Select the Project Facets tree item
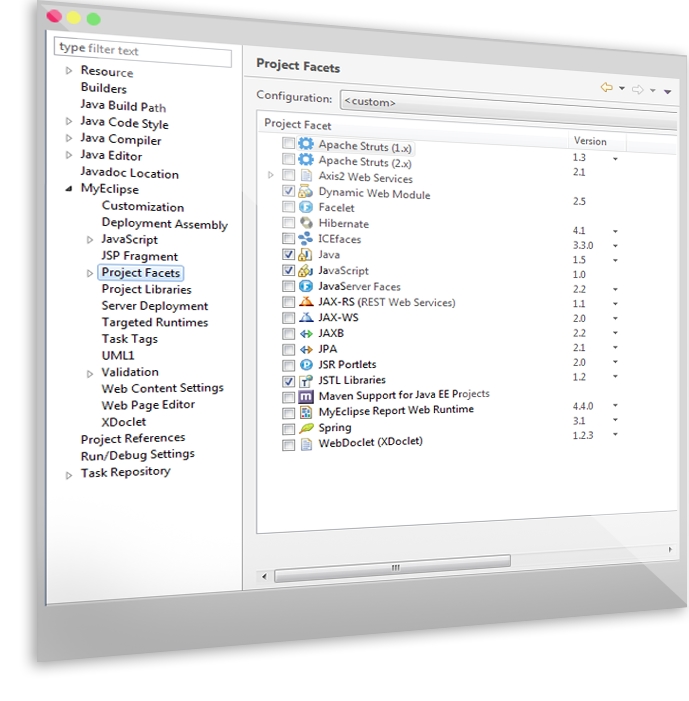Image resolution: width=689 pixels, height=701 pixels. click(140, 272)
